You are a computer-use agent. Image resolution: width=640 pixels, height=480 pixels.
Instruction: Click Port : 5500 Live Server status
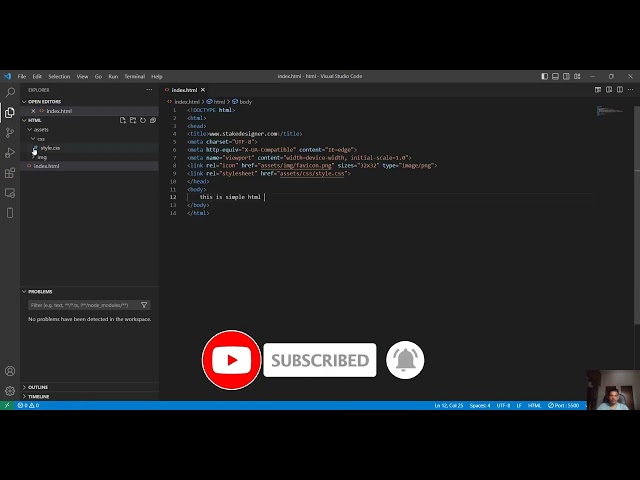coord(564,405)
